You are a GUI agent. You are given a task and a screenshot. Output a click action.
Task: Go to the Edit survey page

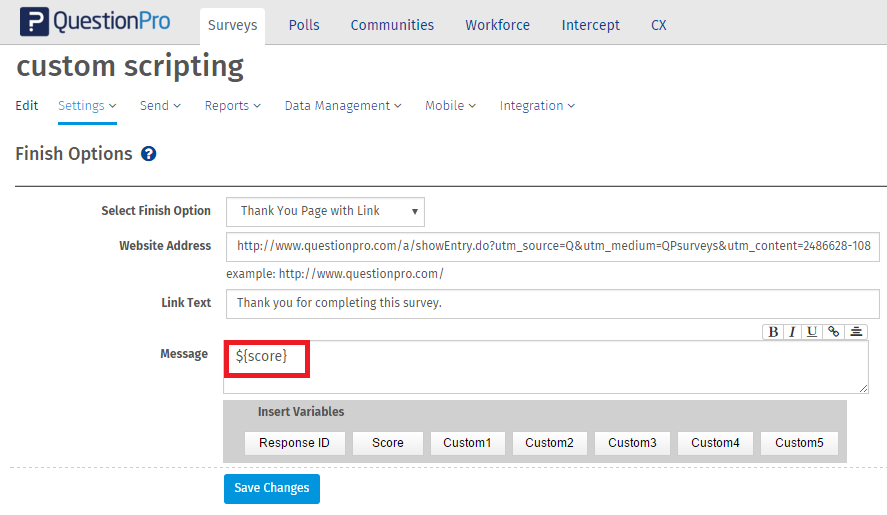(x=27, y=106)
